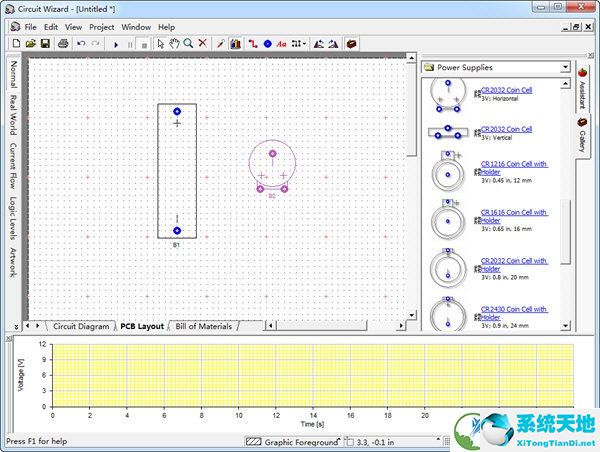Expand more view styles with chevron

tap(16, 326)
